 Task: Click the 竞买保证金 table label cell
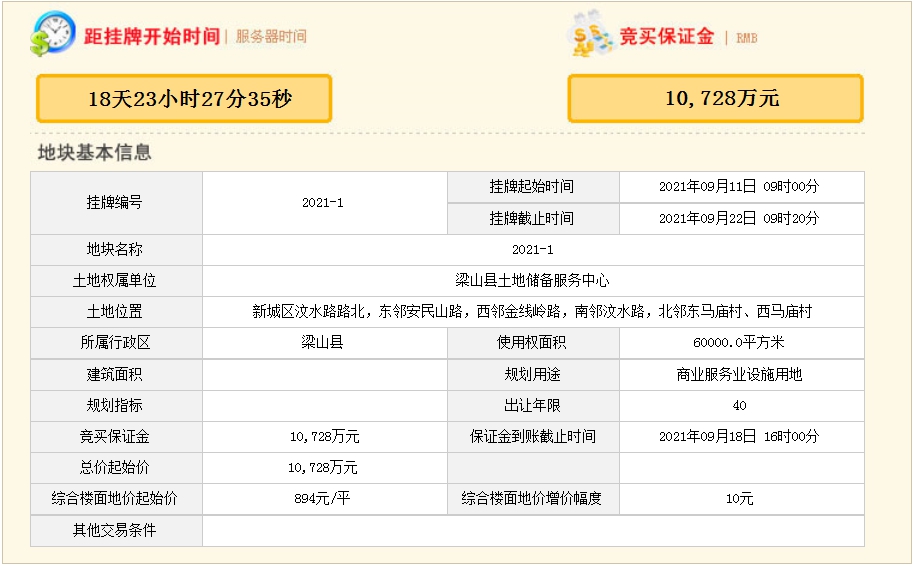pos(116,437)
